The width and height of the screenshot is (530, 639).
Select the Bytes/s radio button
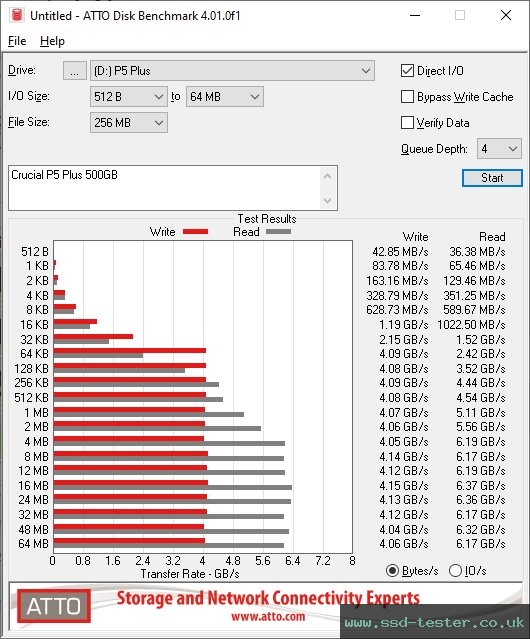click(x=392, y=571)
